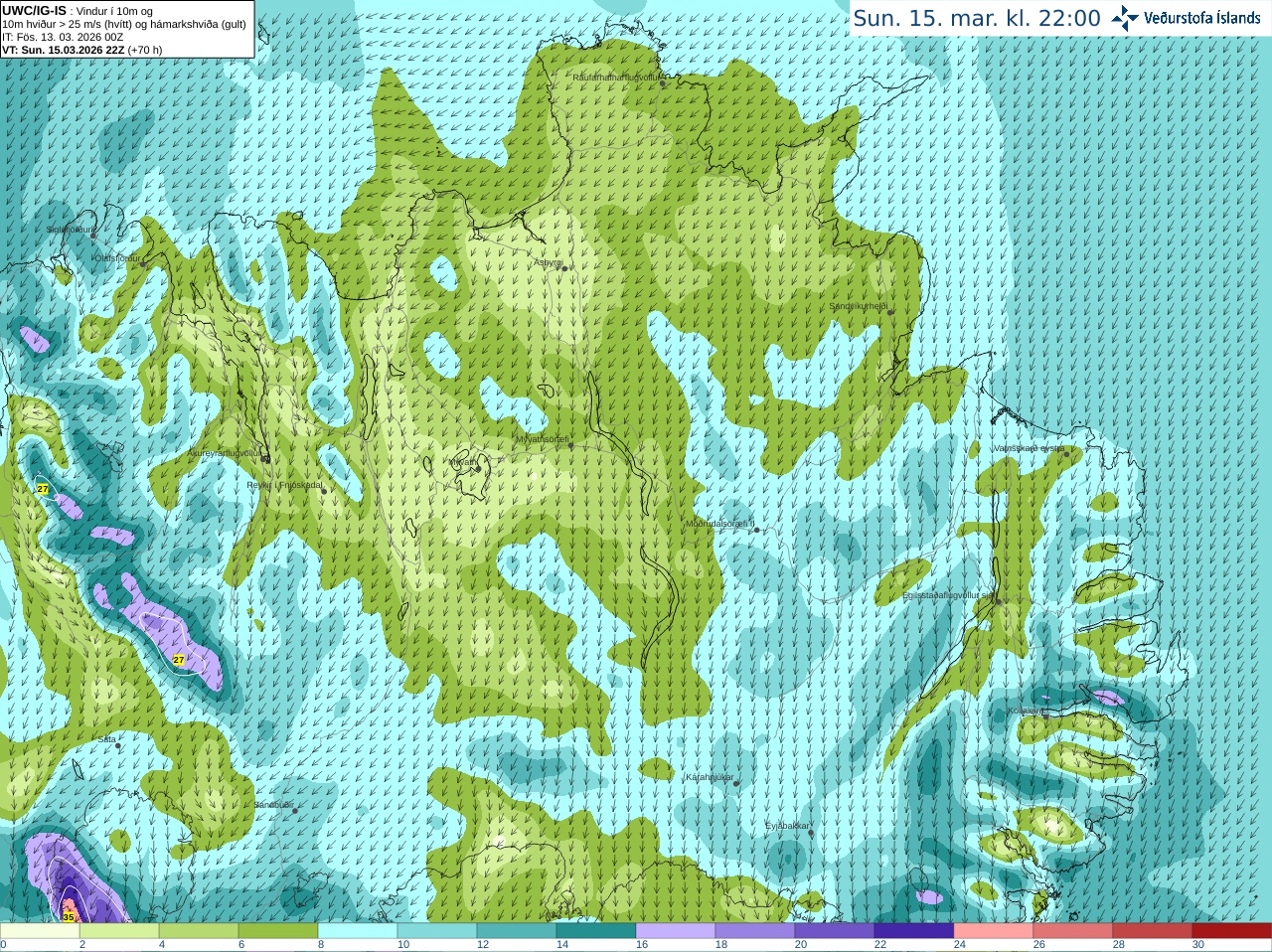This screenshot has height=952, width=1272.
Task: Pick the 2–4 m/s light yellow-green legend swatch
Action: (119, 931)
